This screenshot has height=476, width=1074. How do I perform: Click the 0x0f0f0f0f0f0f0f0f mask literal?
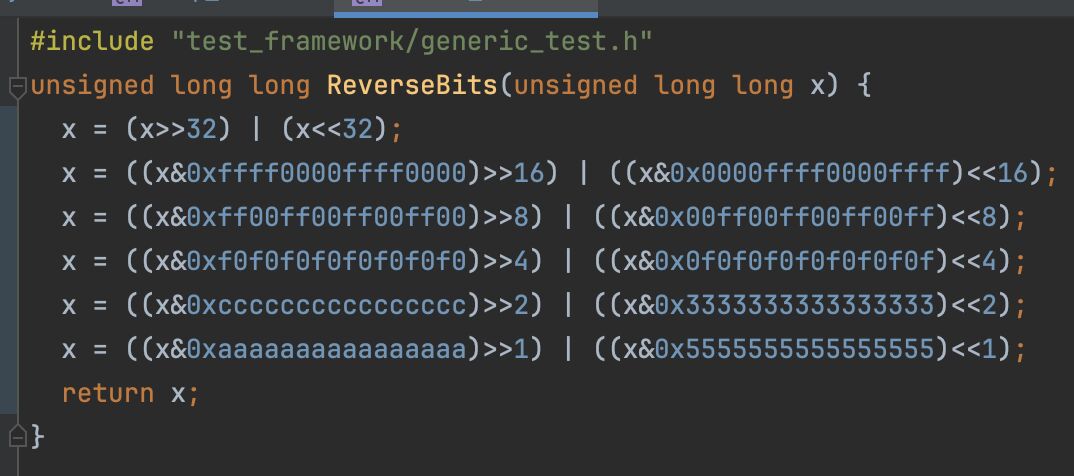pos(795,261)
